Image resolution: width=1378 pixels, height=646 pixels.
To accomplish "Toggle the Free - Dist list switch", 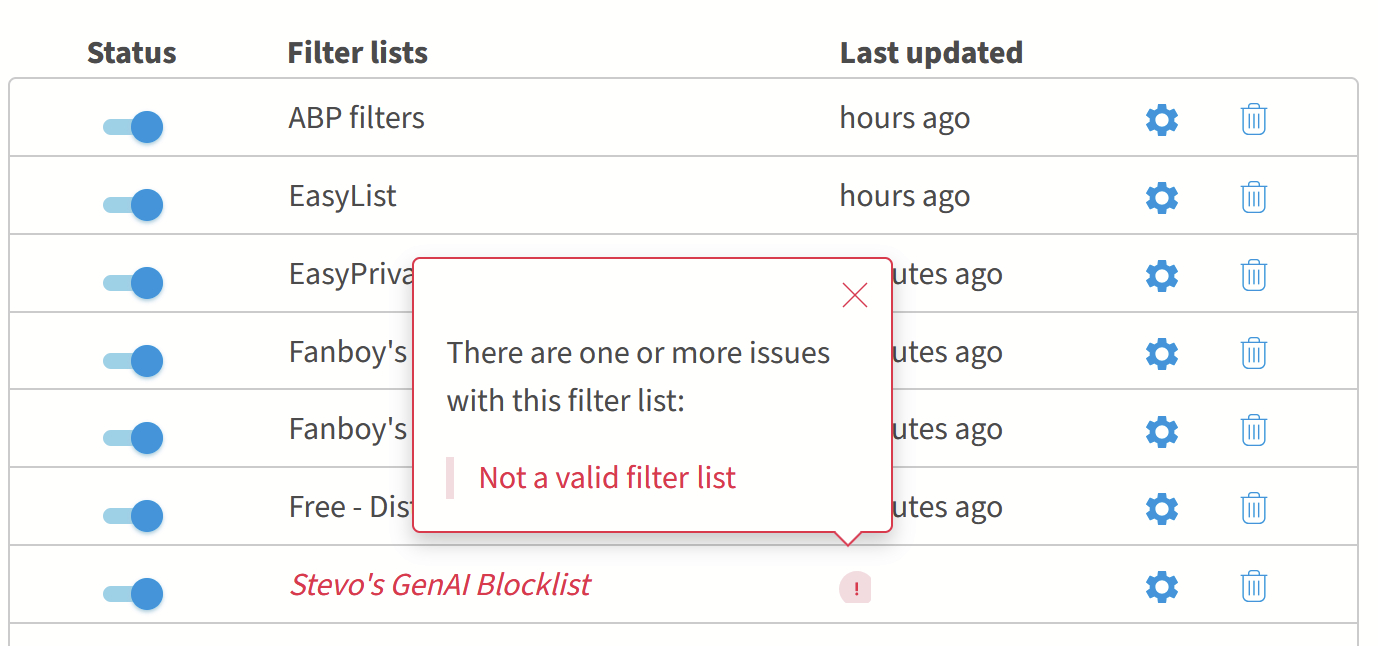I will tap(133, 515).
